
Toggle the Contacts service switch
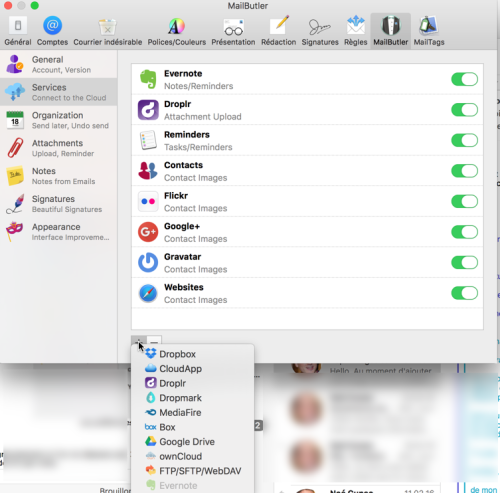[x=464, y=171]
